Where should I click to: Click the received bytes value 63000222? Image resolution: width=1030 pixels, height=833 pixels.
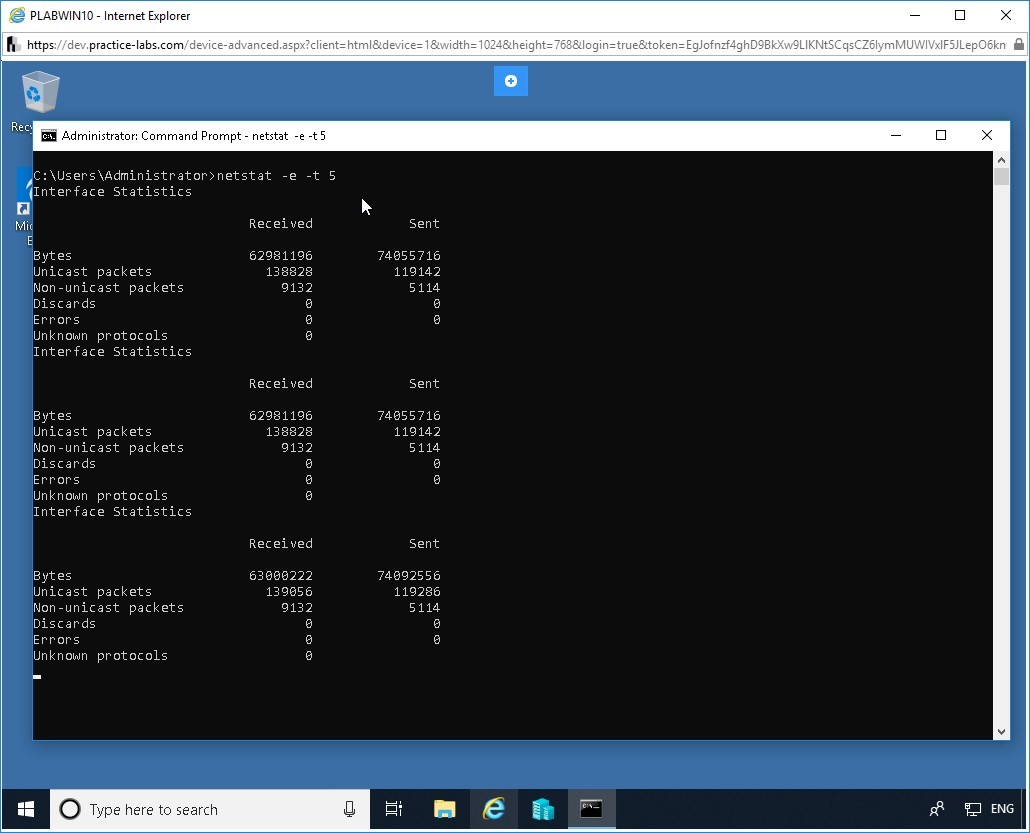click(x=280, y=575)
